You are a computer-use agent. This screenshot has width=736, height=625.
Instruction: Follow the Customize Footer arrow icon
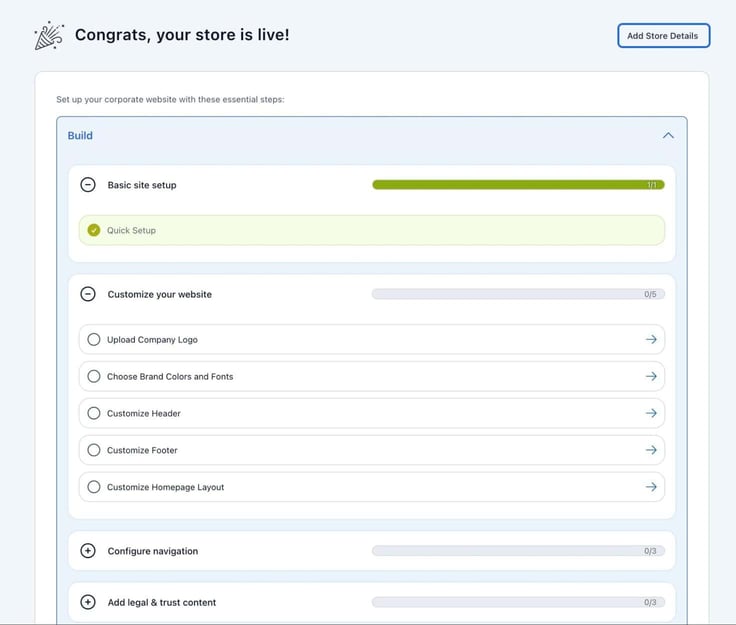click(x=651, y=450)
